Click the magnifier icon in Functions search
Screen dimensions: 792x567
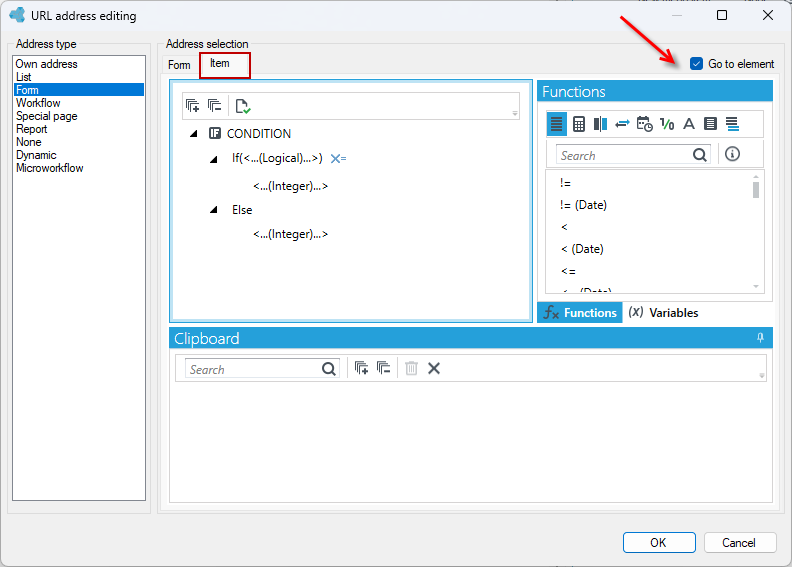coord(700,154)
